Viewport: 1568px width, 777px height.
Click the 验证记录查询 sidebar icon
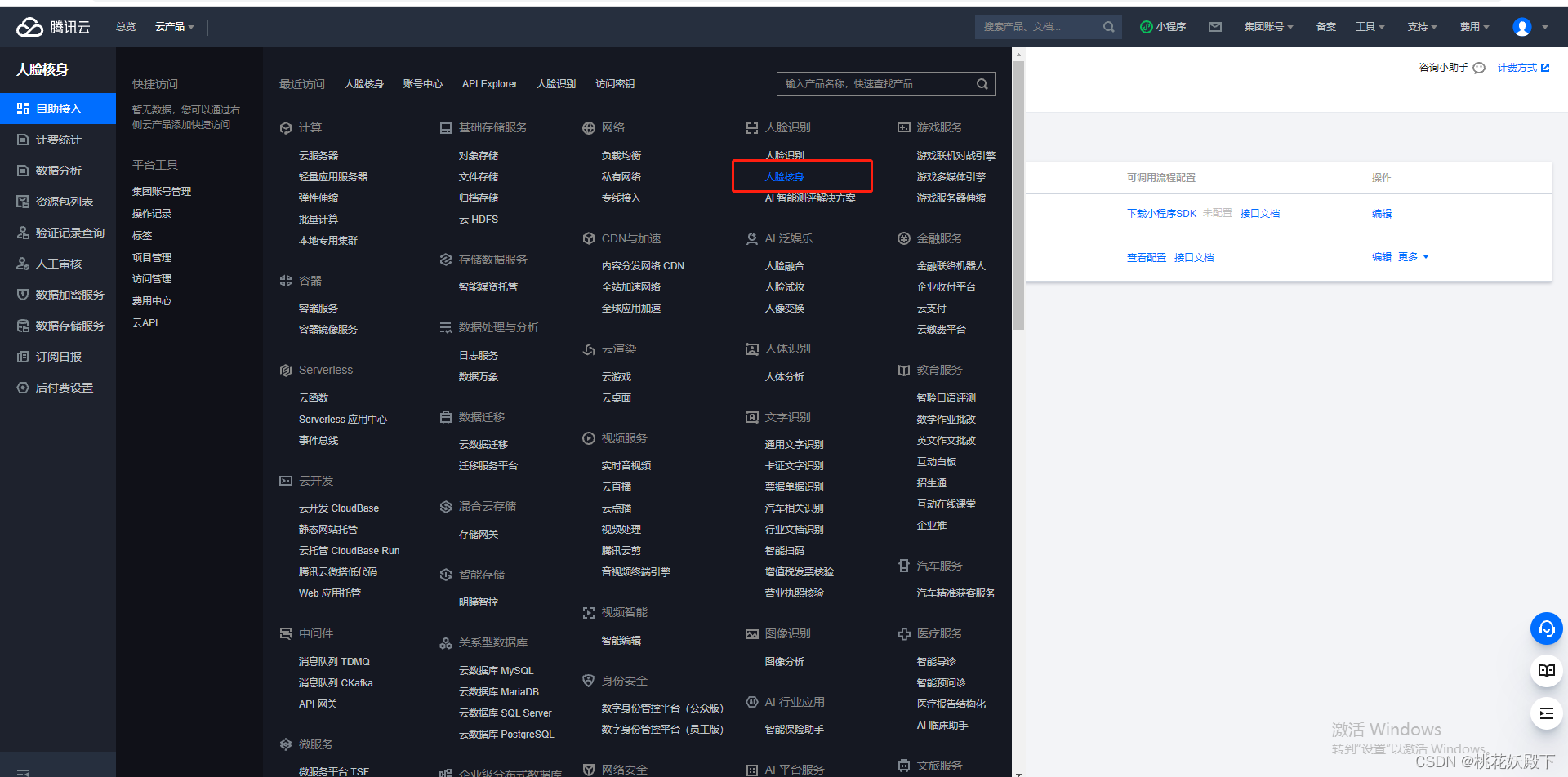click(x=23, y=233)
